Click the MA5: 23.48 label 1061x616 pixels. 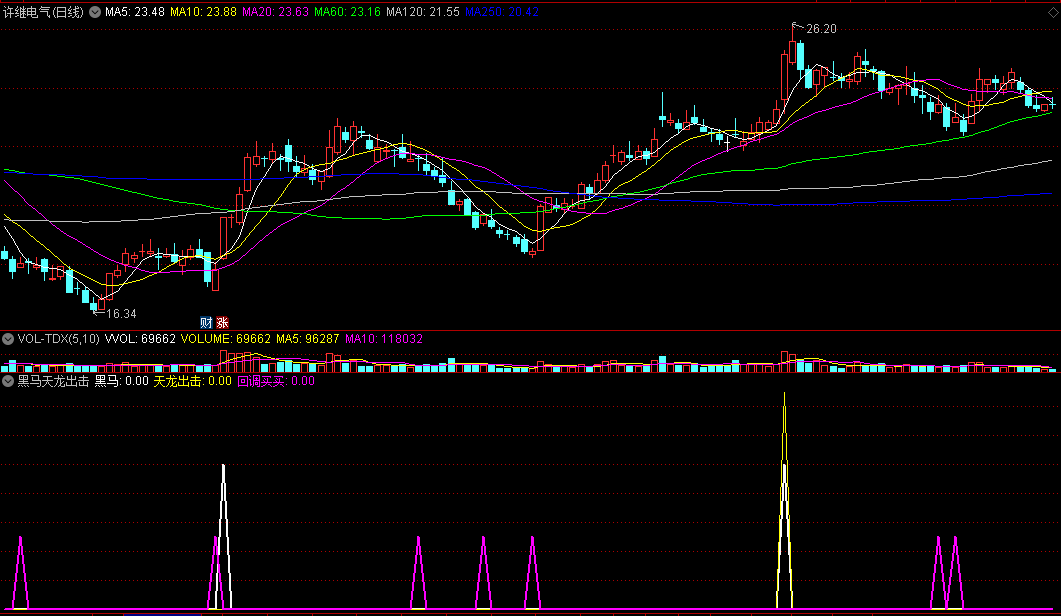(135, 12)
